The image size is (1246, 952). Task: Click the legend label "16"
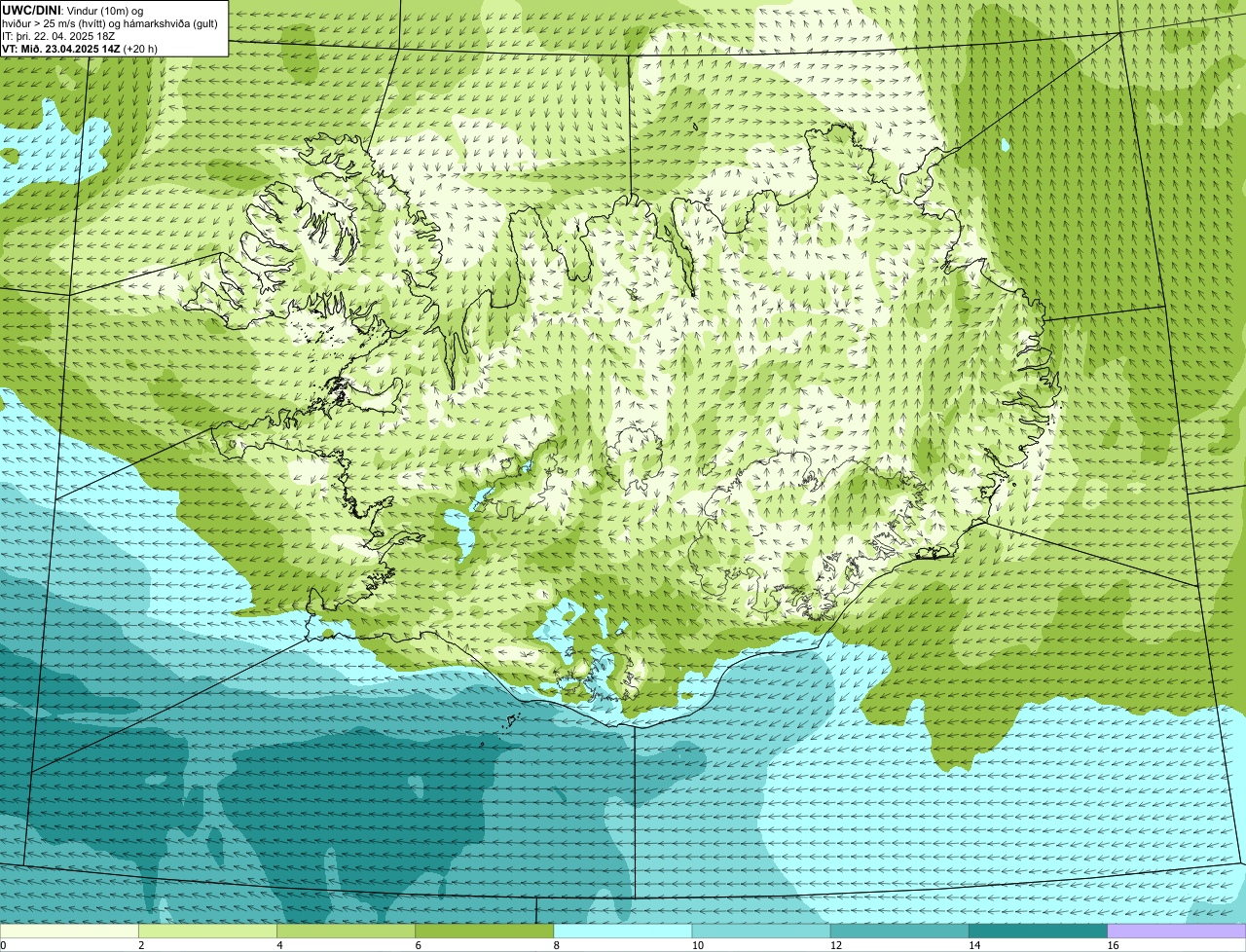coord(1114,945)
